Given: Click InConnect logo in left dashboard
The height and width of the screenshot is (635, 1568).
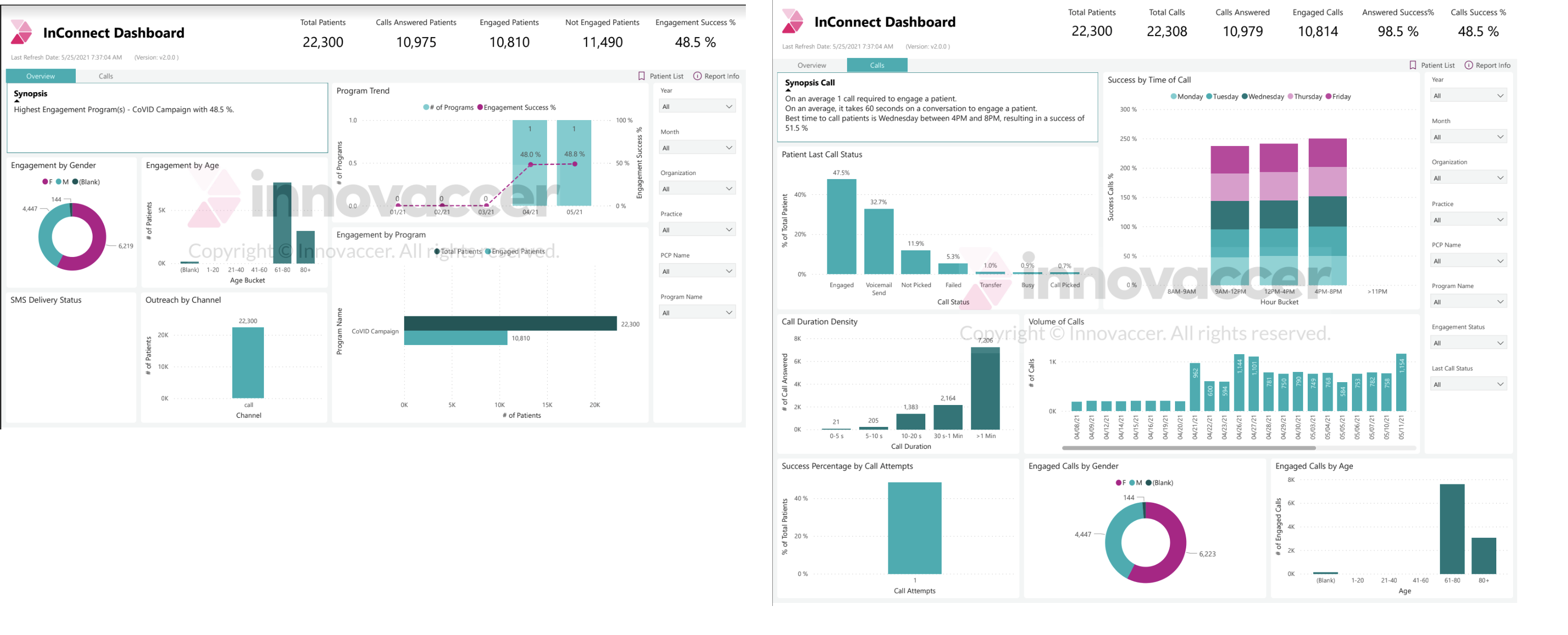Looking at the screenshot, I should pyautogui.click(x=21, y=32).
